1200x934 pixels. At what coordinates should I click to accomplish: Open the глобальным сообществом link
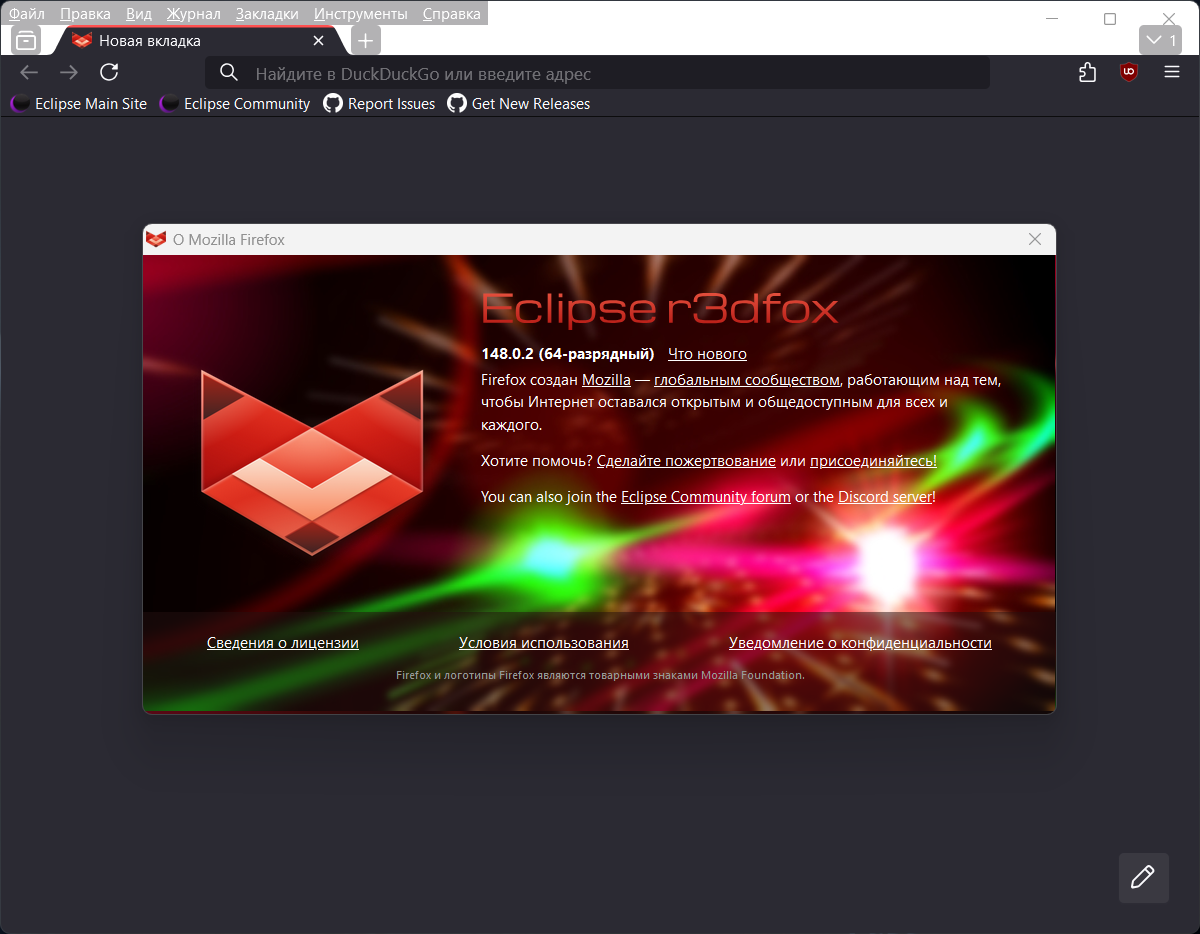coord(747,380)
